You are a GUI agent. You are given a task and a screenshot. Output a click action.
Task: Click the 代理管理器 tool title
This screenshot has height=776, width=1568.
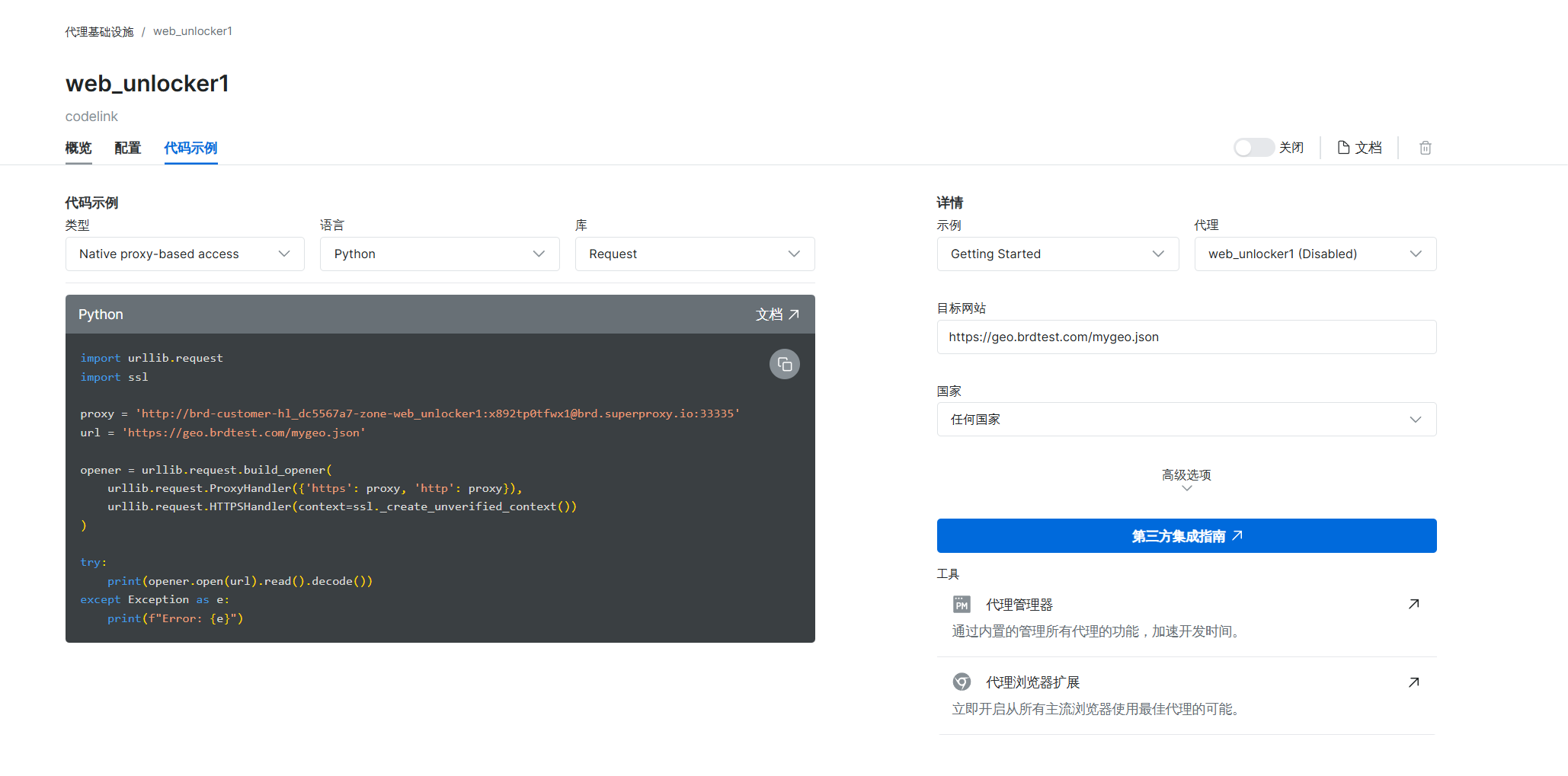coord(1019,605)
